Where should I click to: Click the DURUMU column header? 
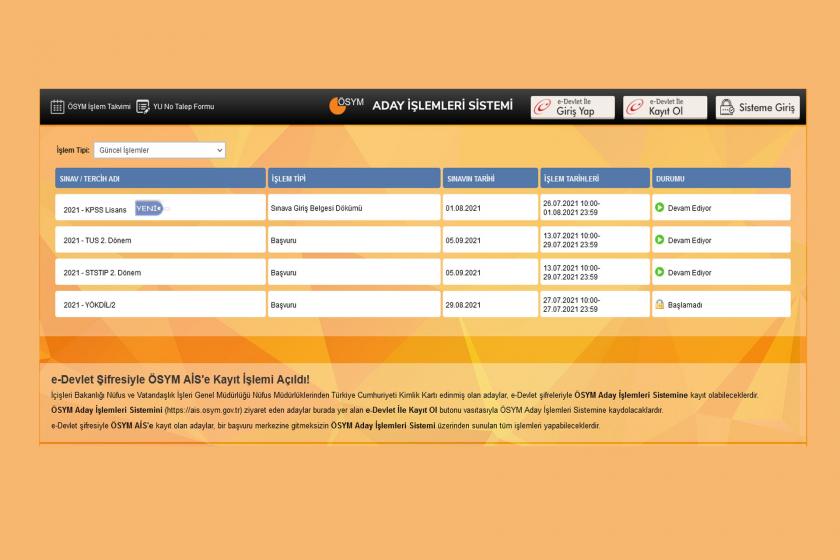tap(721, 178)
